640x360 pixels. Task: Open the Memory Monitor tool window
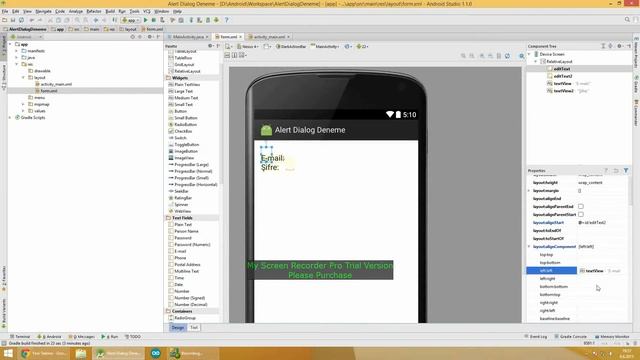click(612, 337)
